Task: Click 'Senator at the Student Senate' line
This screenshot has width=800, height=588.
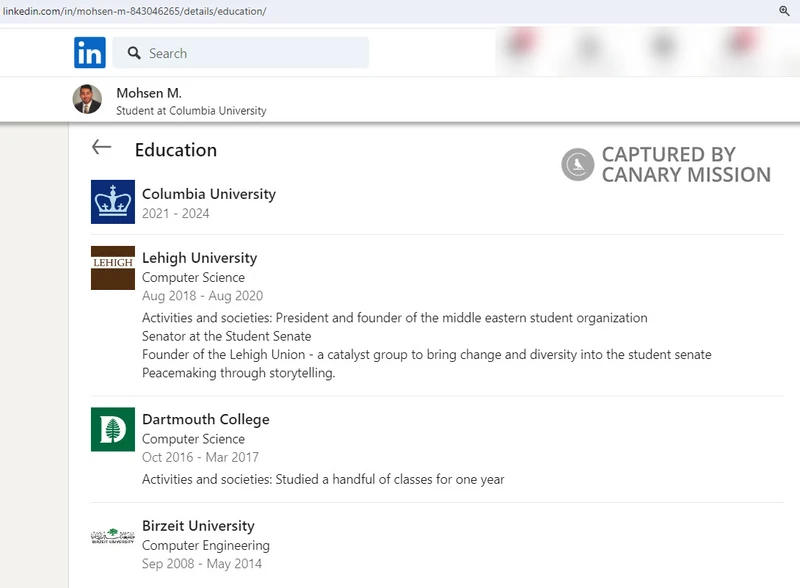Action: [227, 336]
